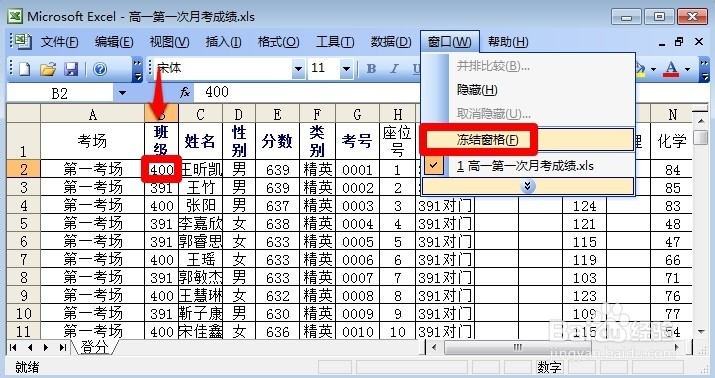The height and width of the screenshot is (378, 715).
Task: Open the 工具(T) menu
Action: (x=335, y=42)
